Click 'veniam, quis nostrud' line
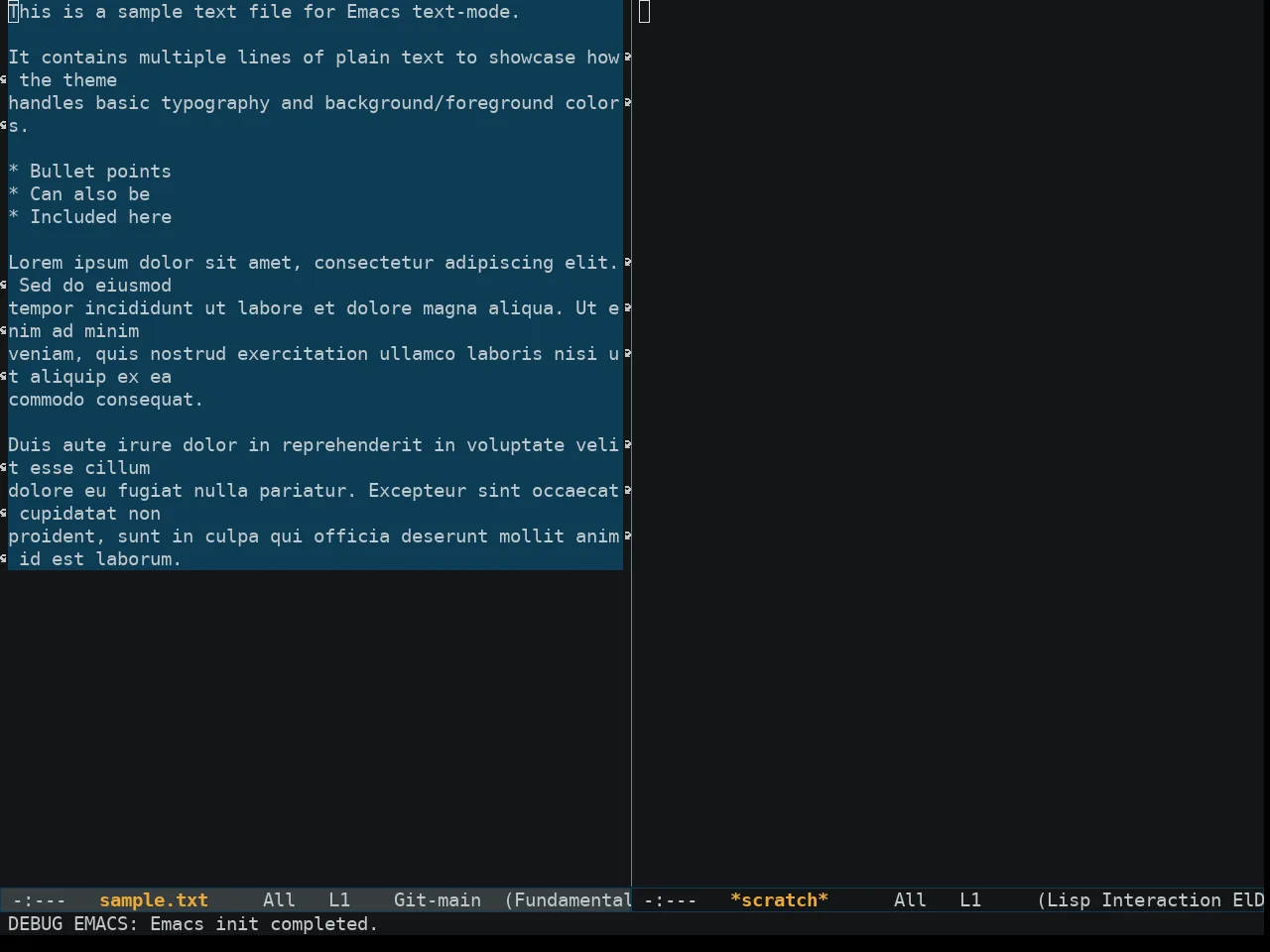The height and width of the screenshot is (952, 1270). click(x=314, y=354)
